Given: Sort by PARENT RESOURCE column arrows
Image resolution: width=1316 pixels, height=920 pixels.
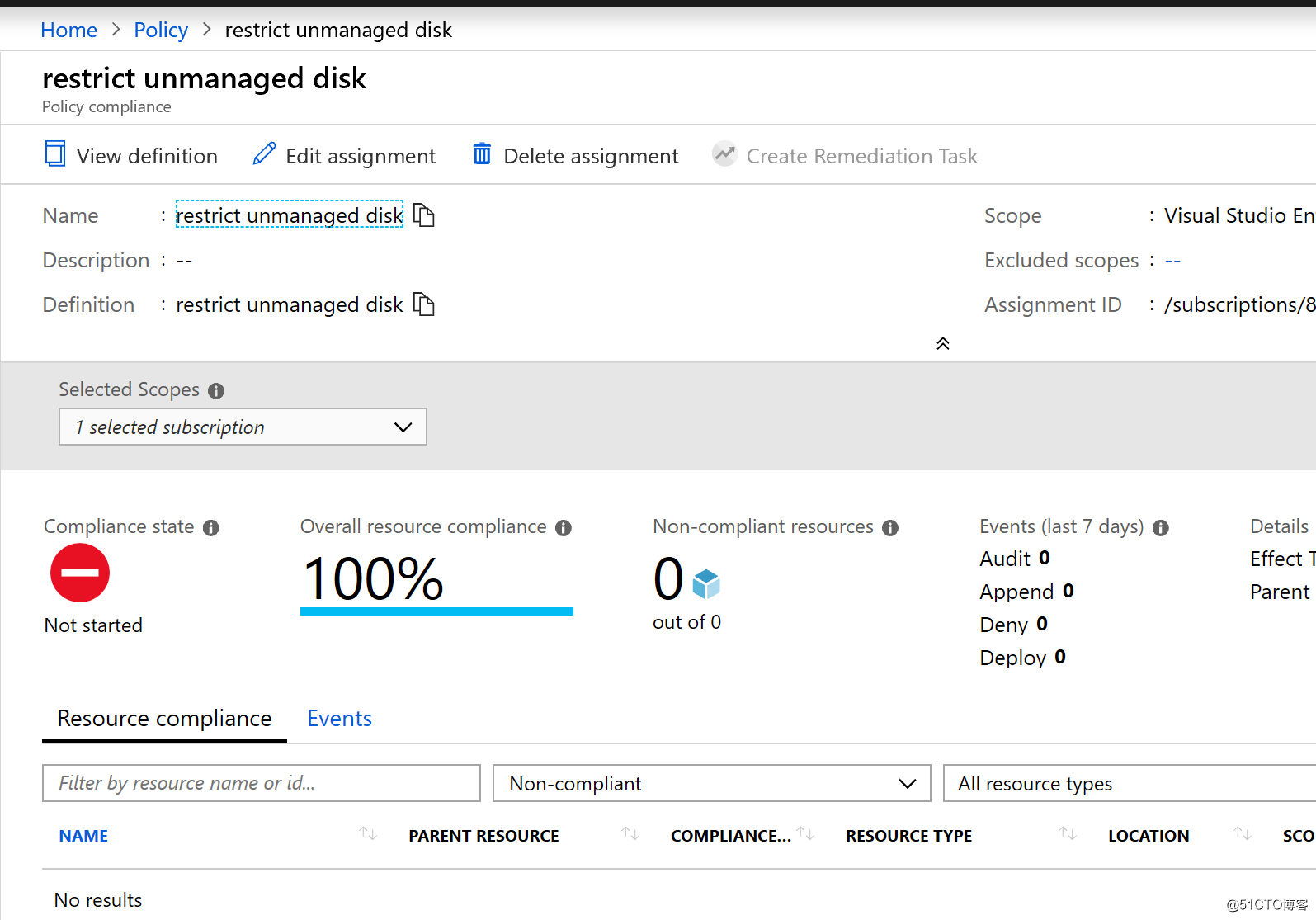Looking at the screenshot, I should (x=630, y=834).
